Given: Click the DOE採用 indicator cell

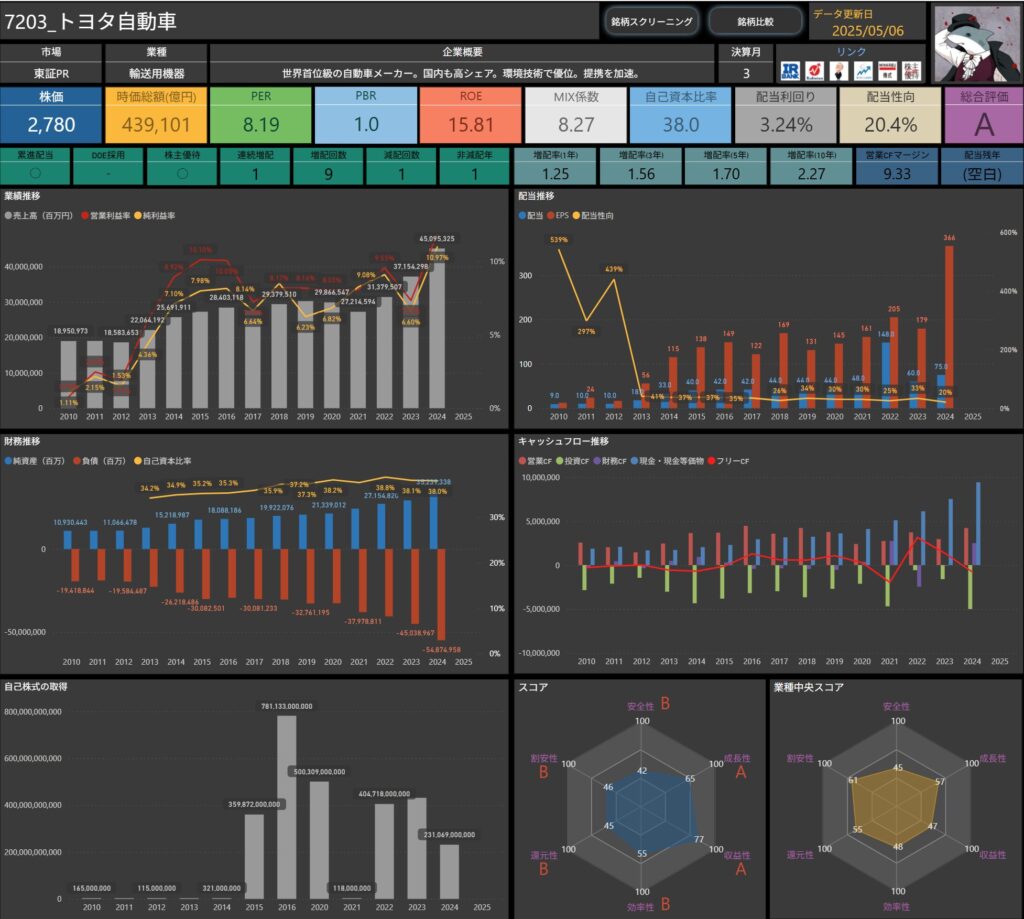Looking at the screenshot, I should point(108,167).
